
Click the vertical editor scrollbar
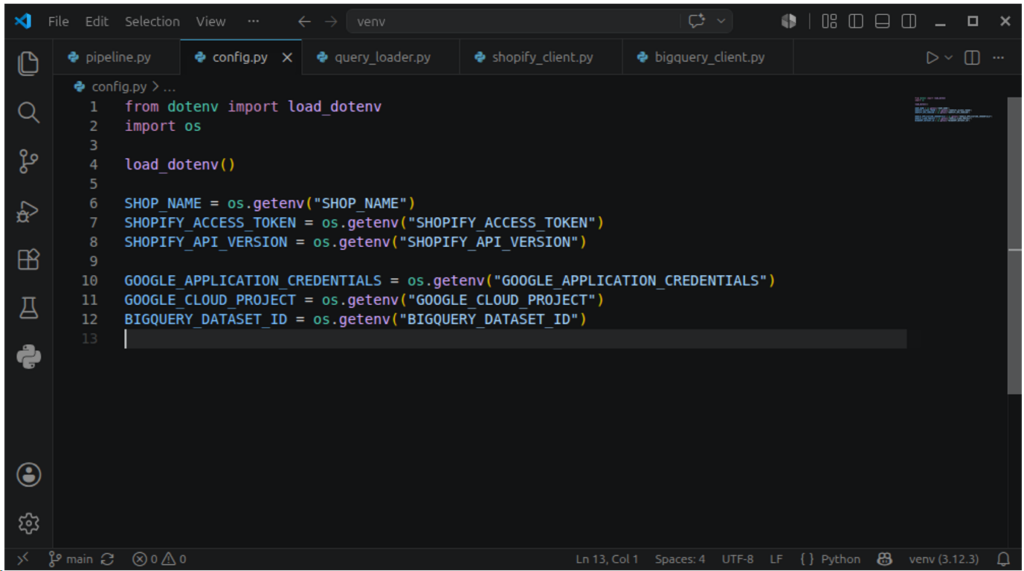click(x=1014, y=245)
